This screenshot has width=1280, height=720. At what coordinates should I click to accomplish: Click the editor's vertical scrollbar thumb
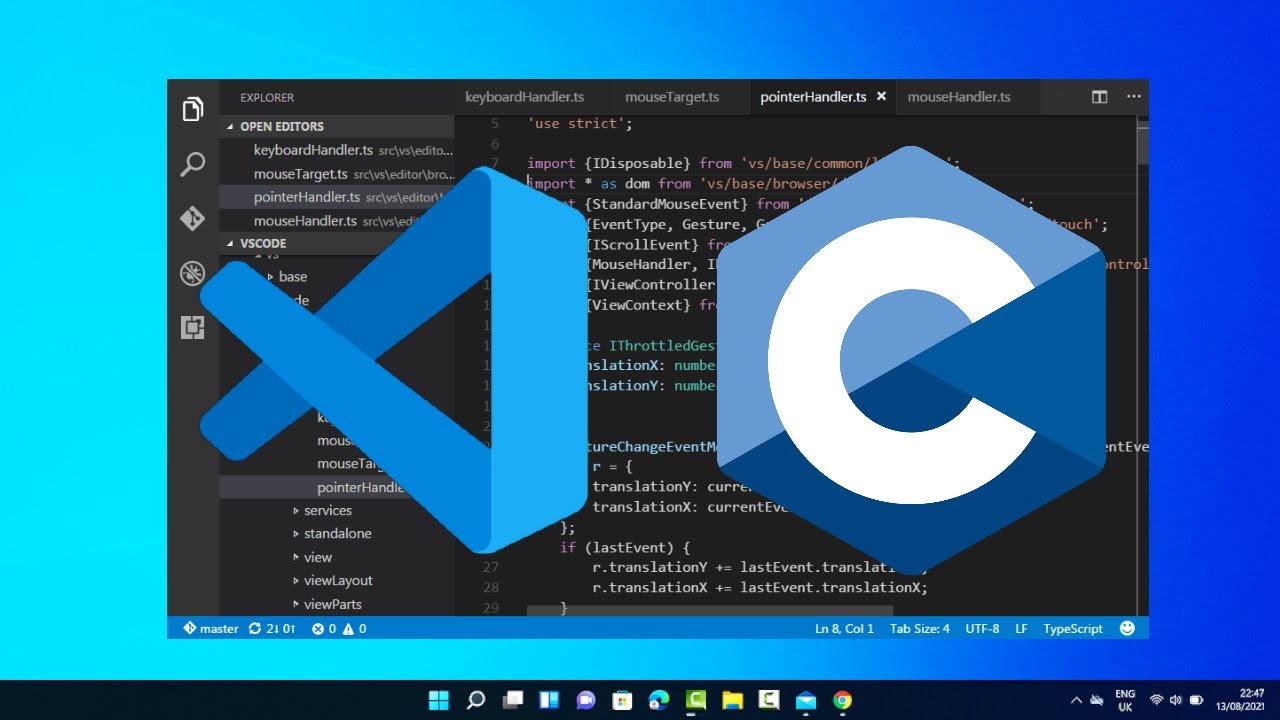1142,145
